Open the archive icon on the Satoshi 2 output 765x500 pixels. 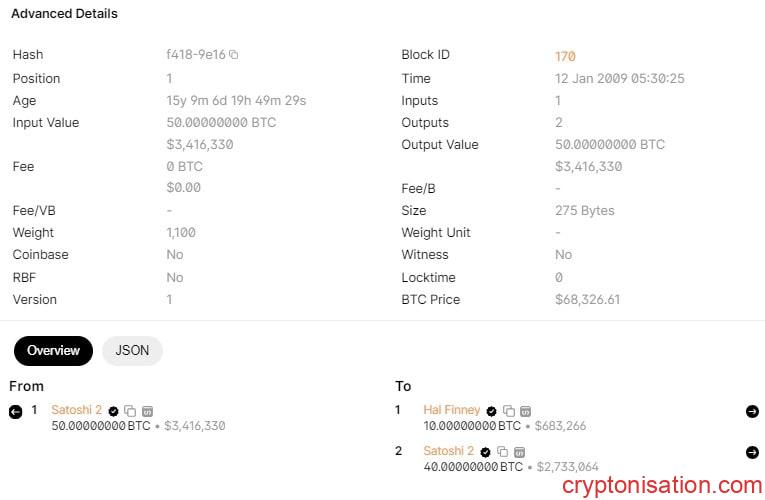click(519, 452)
